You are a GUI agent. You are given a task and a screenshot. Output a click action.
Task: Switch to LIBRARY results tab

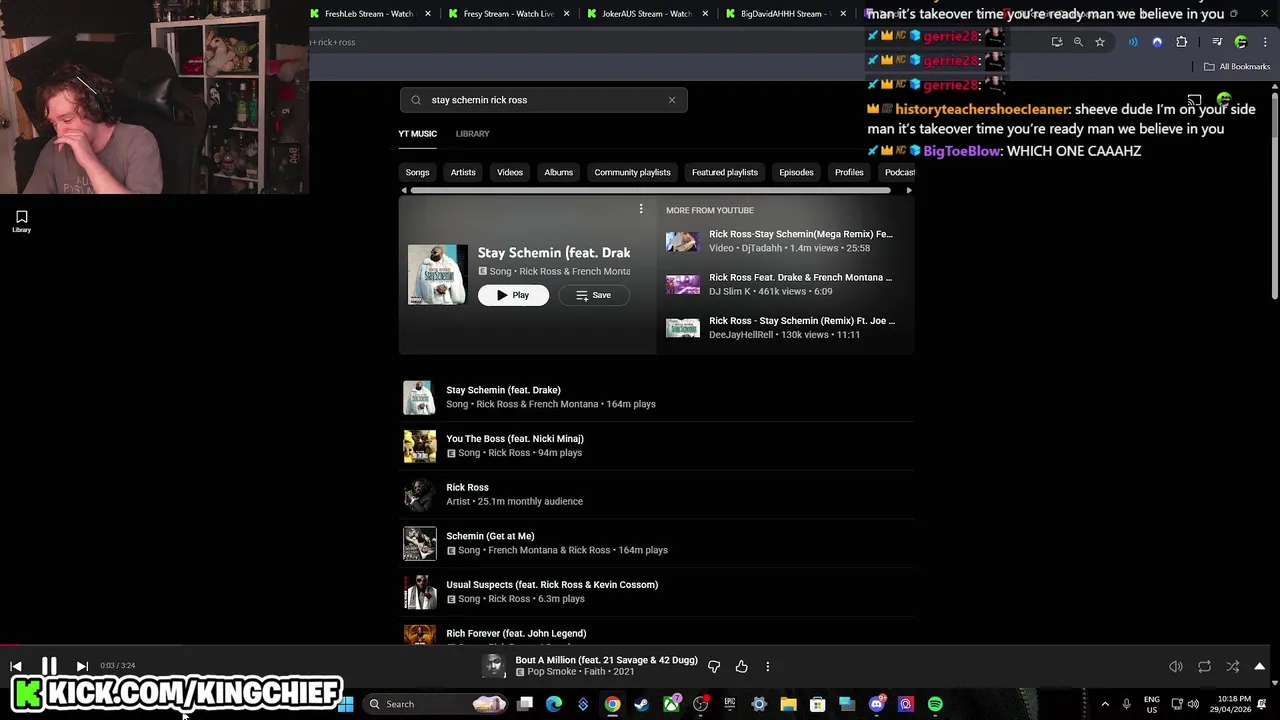click(472, 133)
